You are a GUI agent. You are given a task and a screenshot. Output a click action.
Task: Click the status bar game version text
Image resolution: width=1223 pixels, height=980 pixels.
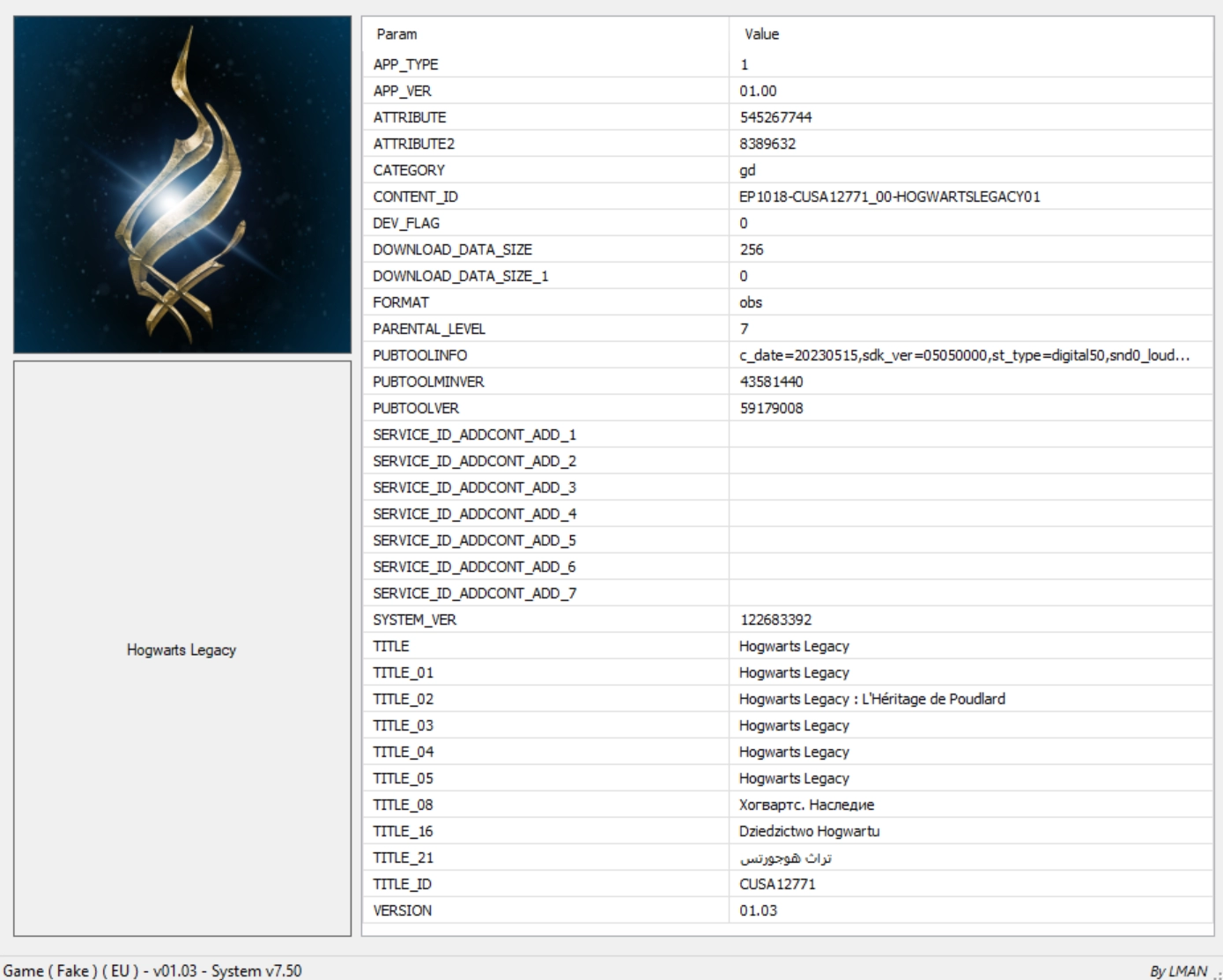pos(152,970)
